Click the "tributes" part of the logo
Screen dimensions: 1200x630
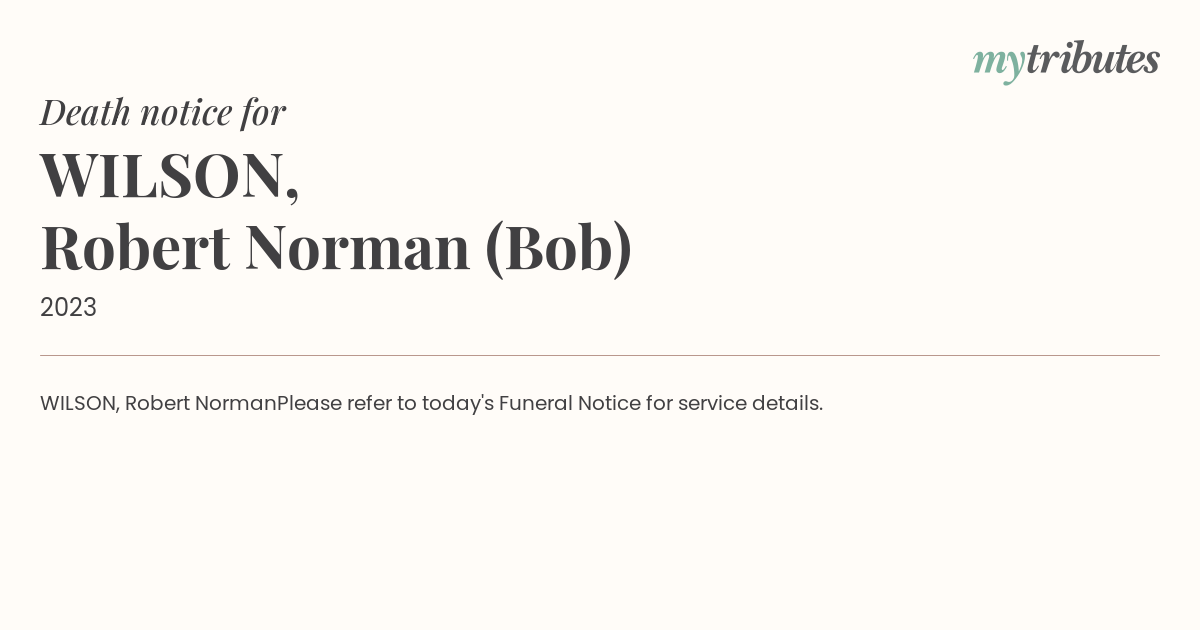tap(1093, 58)
